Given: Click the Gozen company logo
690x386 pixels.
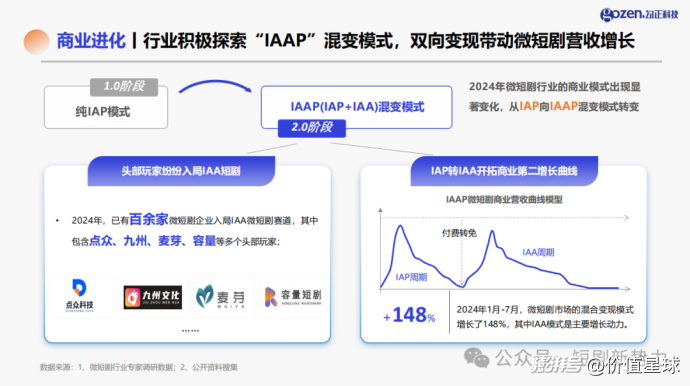Looking at the screenshot, I should coord(639,14).
